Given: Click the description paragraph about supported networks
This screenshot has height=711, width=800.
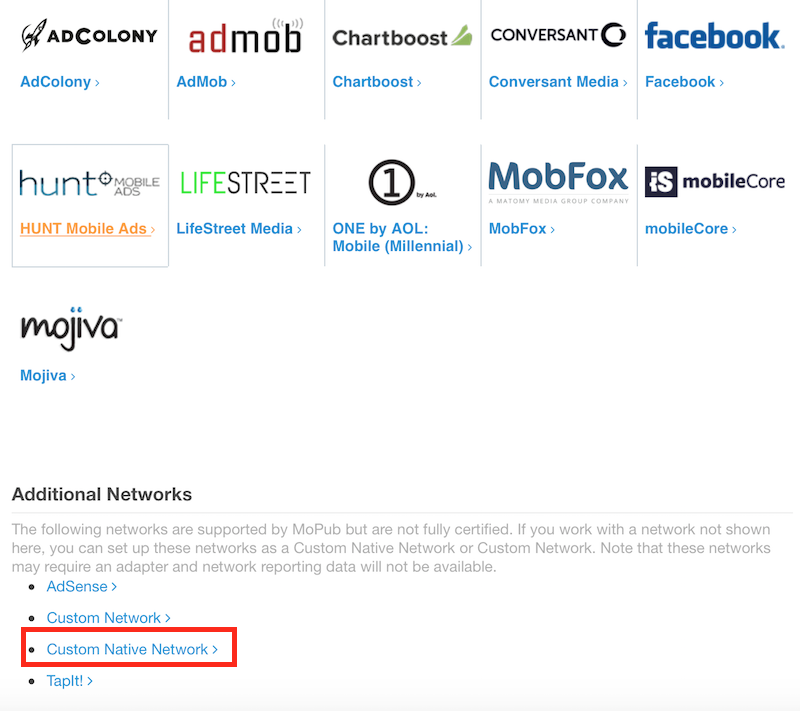Looking at the screenshot, I should [x=391, y=548].
